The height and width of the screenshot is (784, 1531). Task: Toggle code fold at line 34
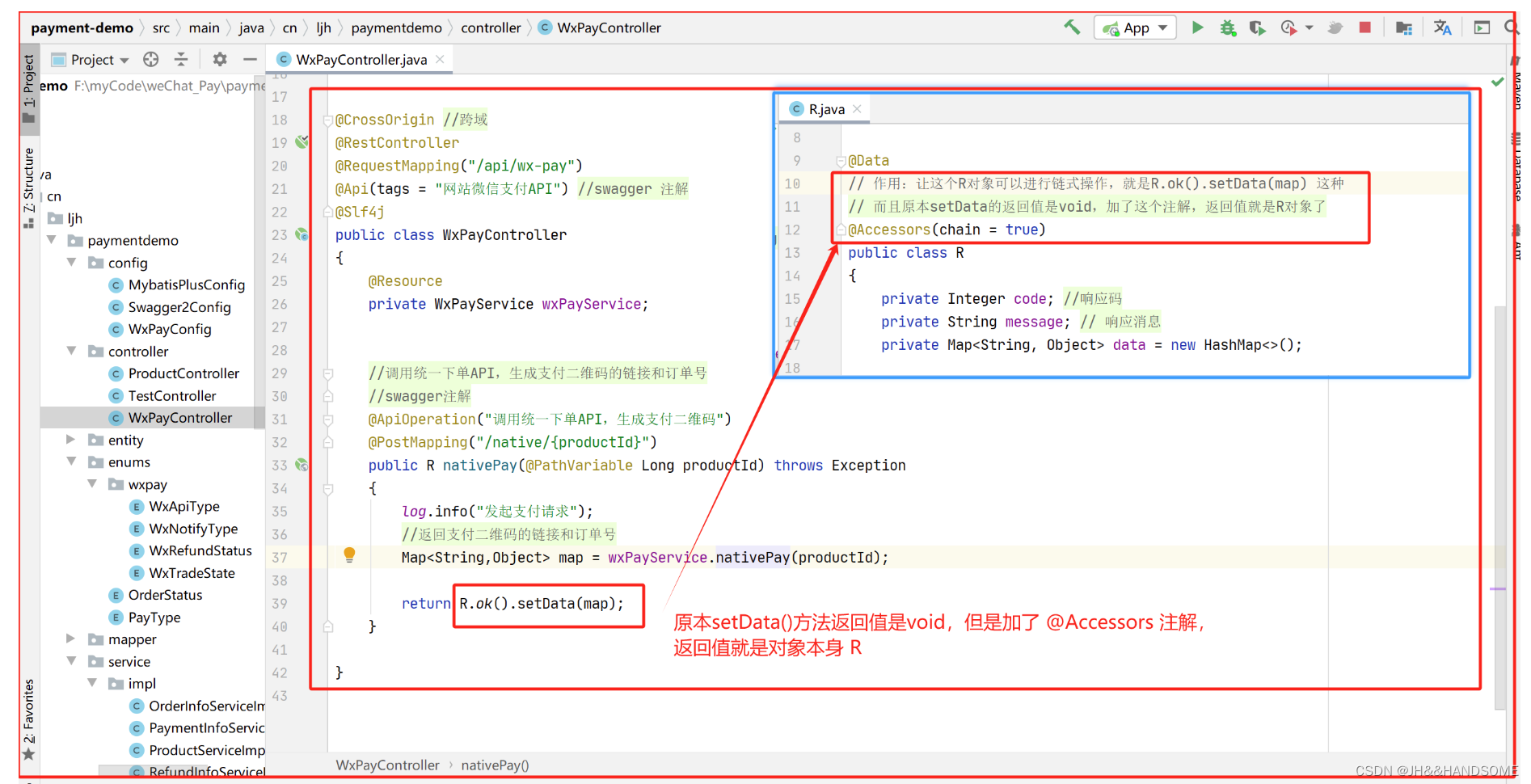(x=328, y=488)
